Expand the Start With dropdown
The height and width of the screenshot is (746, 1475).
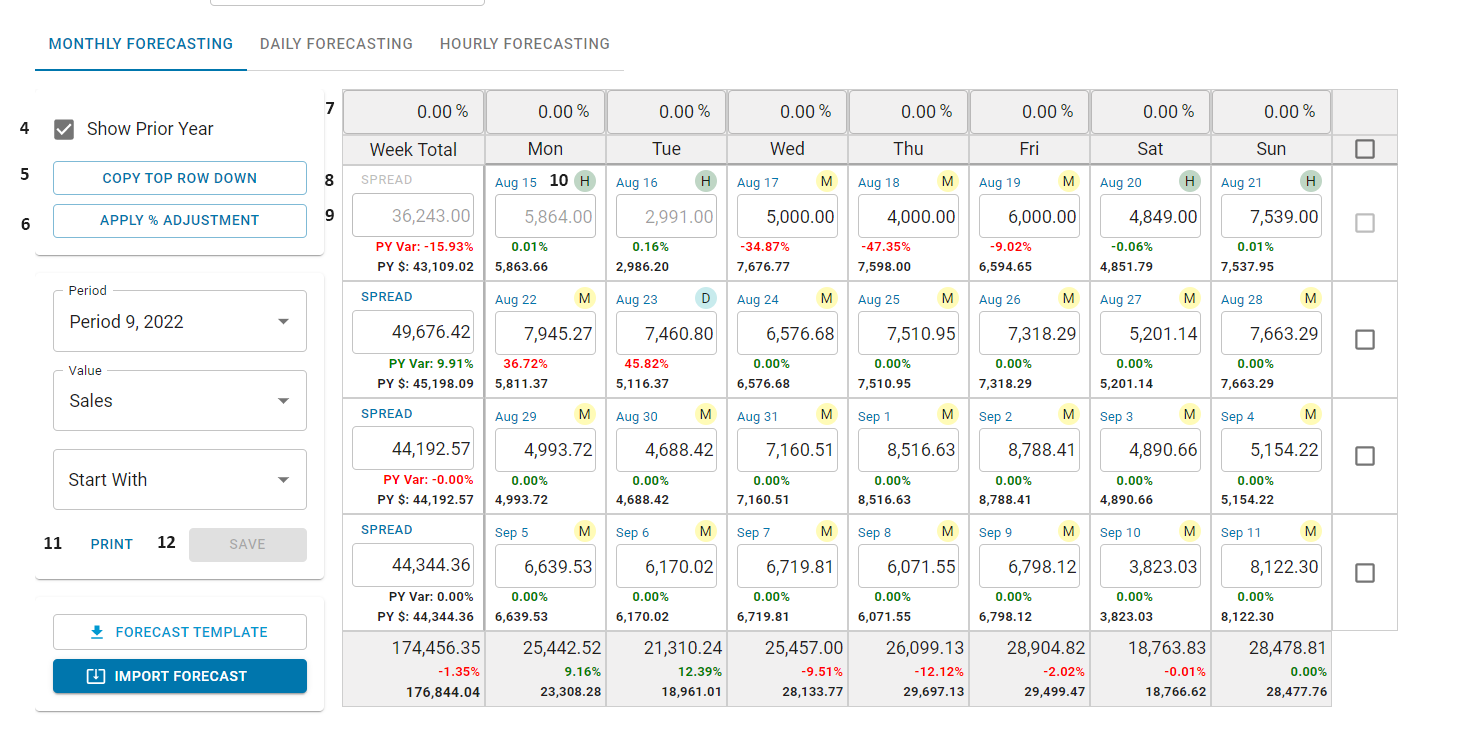coord(180,480)
